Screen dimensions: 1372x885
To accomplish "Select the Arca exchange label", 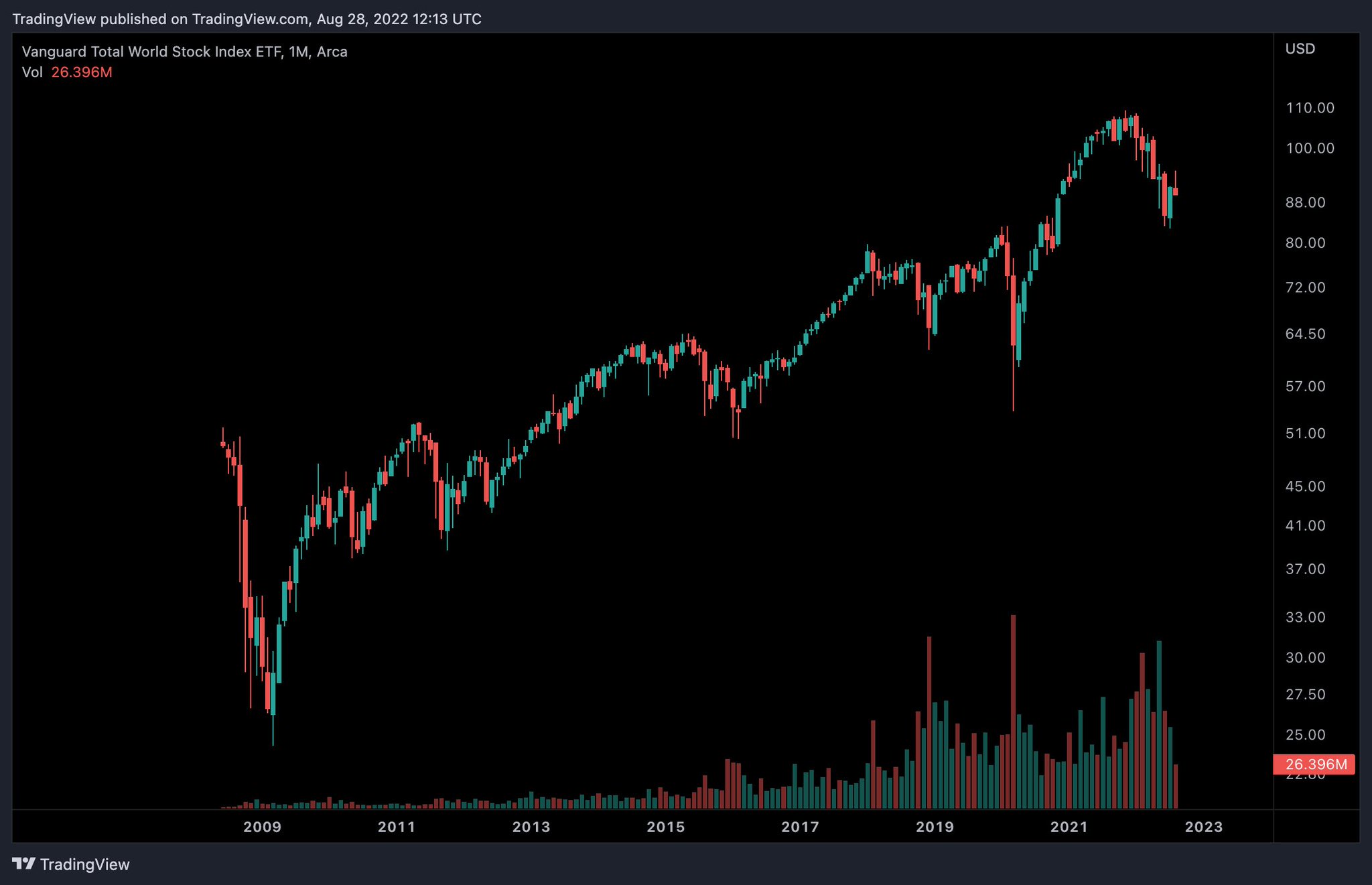I will 335,52.
